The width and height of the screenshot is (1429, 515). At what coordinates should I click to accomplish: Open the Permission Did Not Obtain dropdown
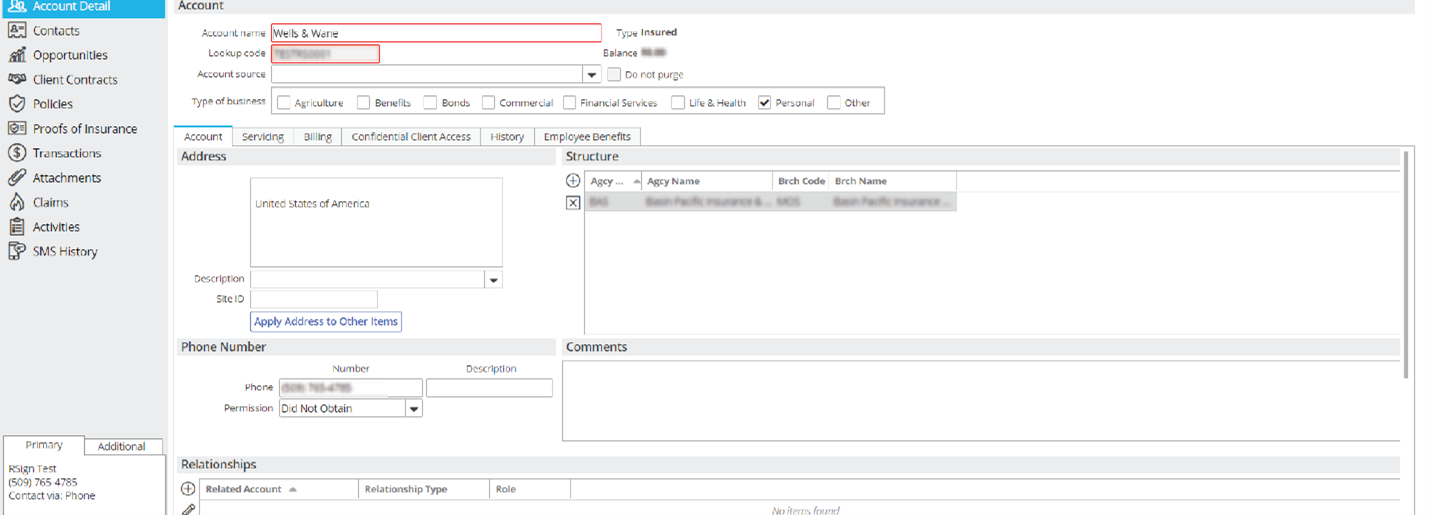point(414,408)
